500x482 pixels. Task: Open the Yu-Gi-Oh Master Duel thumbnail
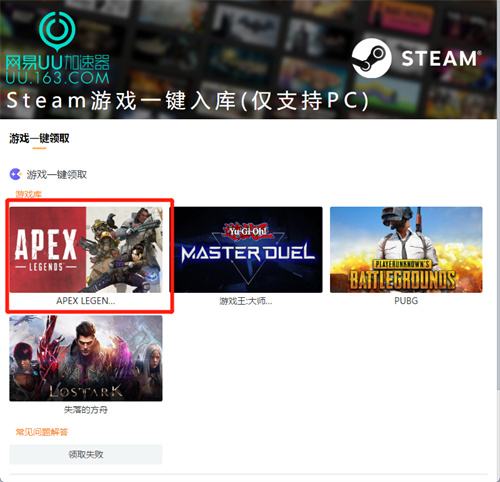[248, 250]
